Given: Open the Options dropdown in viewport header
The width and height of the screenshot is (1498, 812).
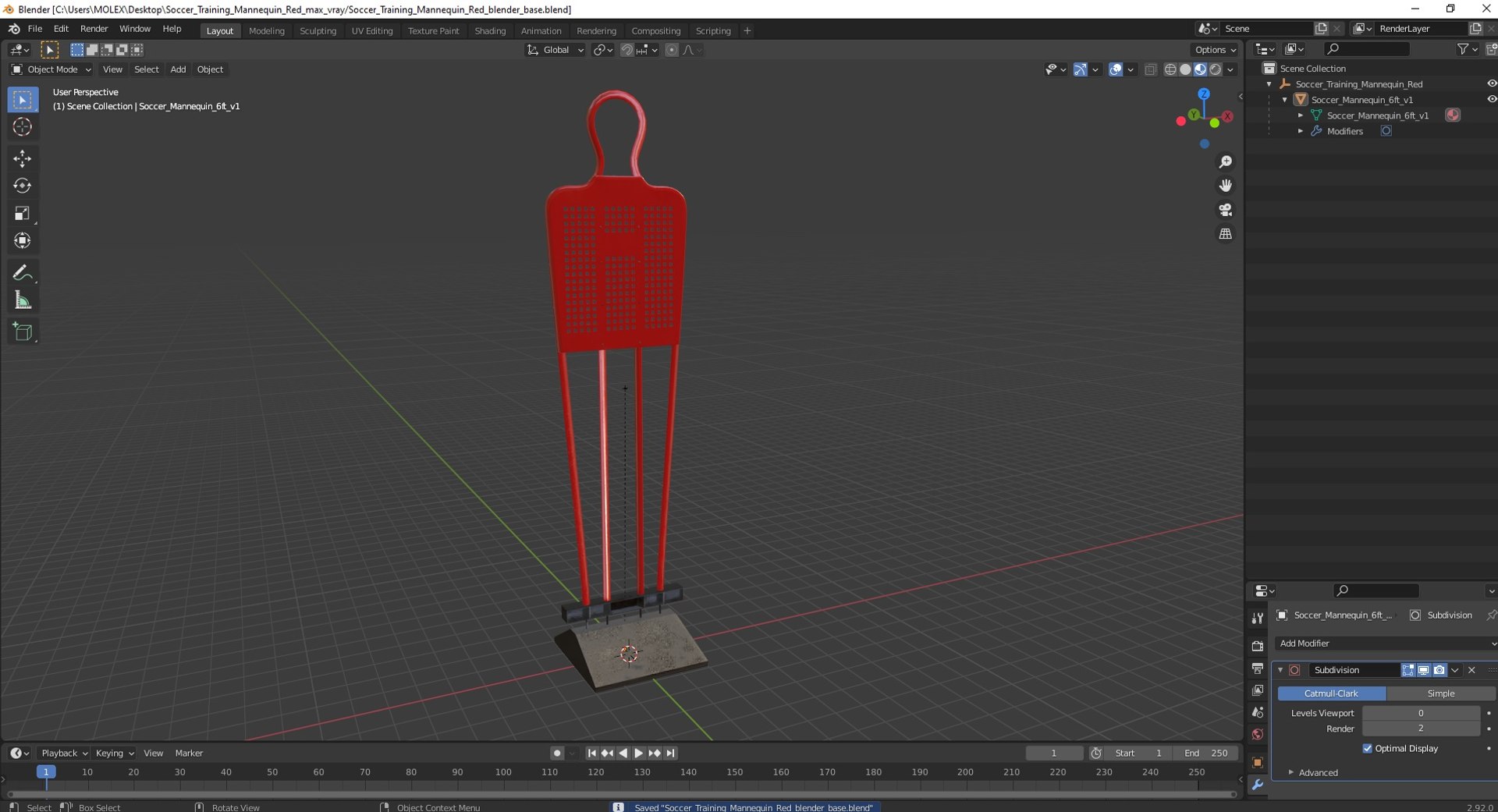Looking at the screenshot, I should pos(1216,50).
